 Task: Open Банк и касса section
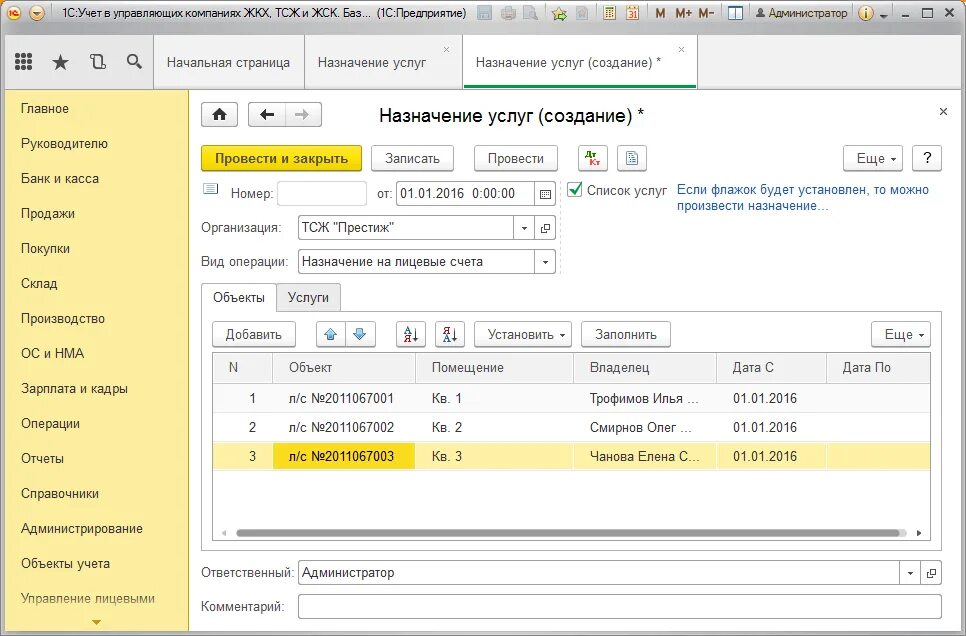coord(60,179)
